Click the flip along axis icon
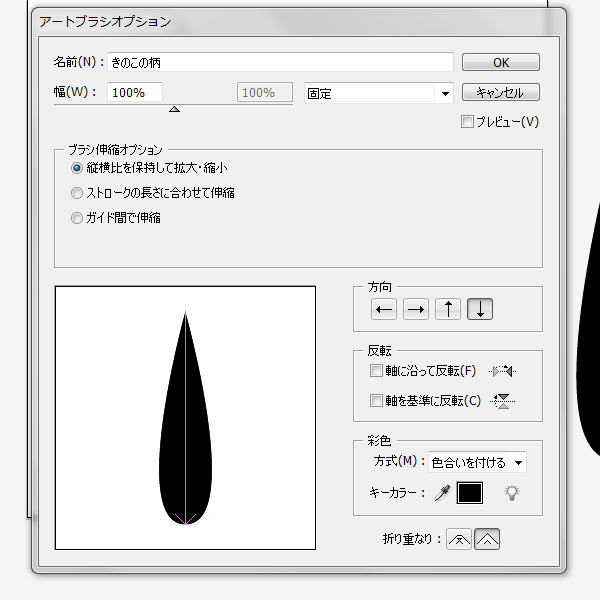The width and height of the screenshot is (600, 600). (x=502, y=371)
